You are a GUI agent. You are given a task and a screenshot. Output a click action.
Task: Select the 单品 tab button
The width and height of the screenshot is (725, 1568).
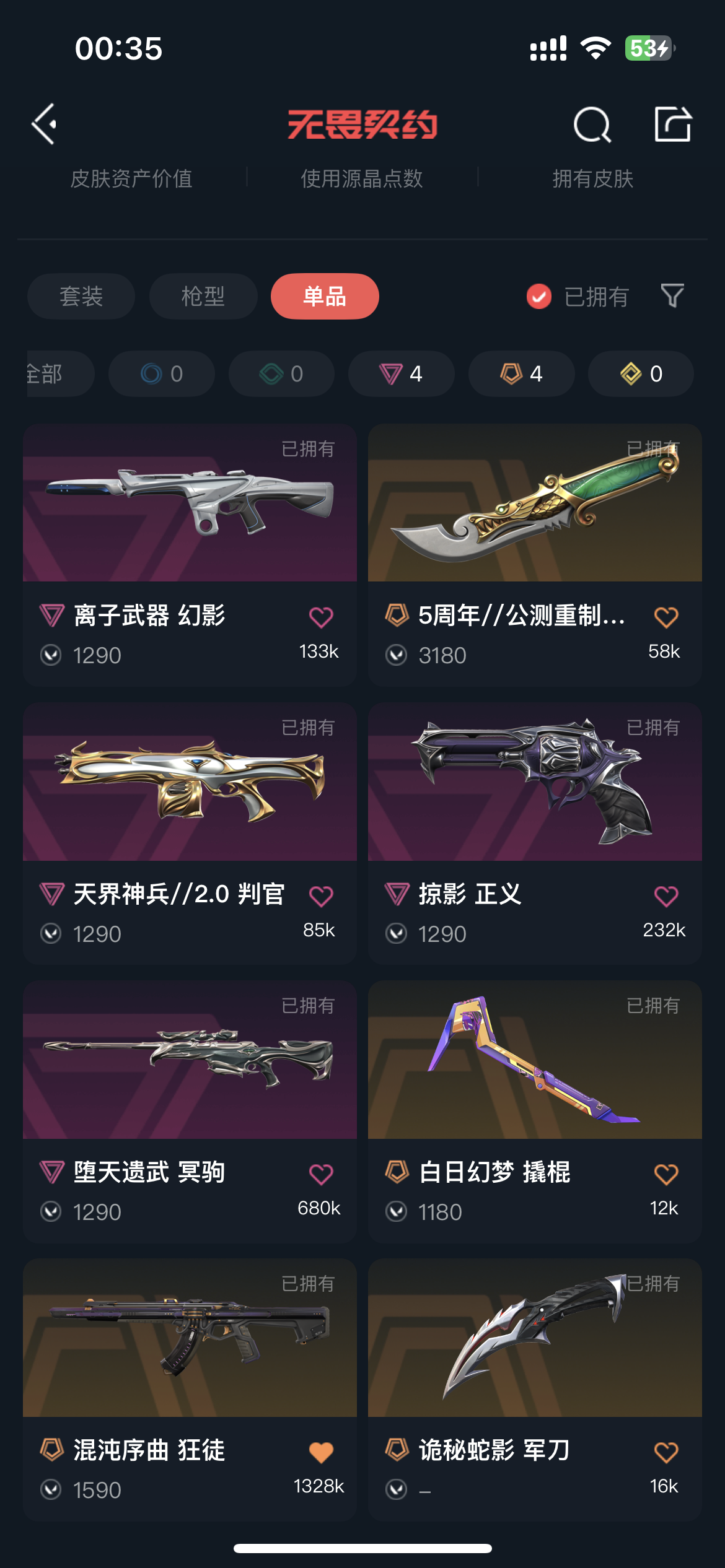pos(325,296)
